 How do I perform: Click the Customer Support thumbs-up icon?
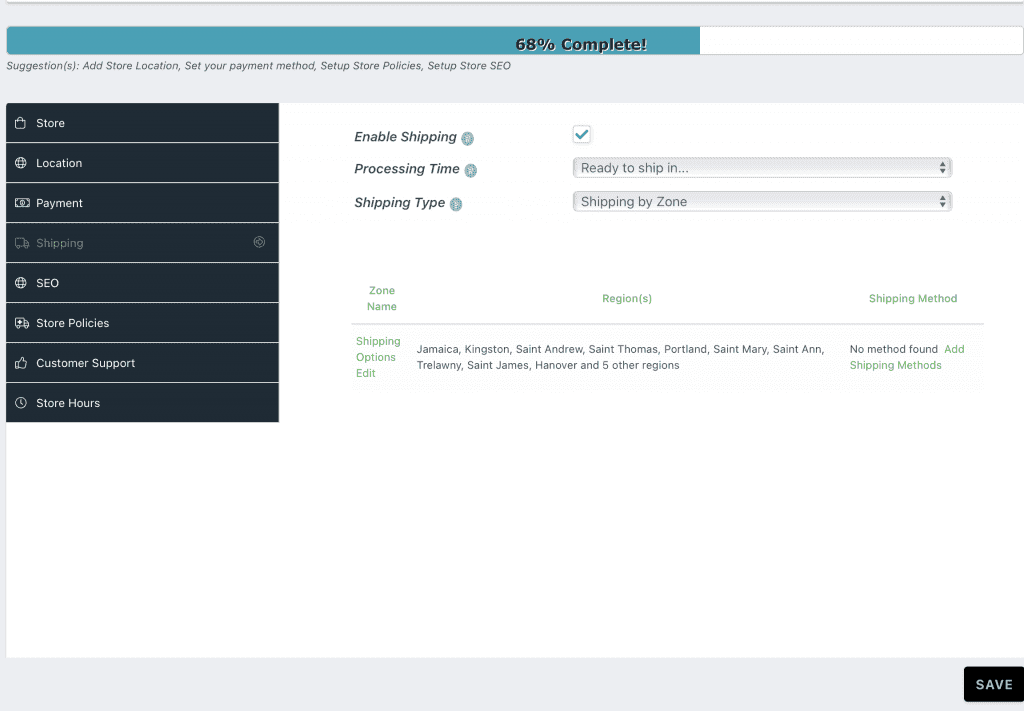point(21,363)
